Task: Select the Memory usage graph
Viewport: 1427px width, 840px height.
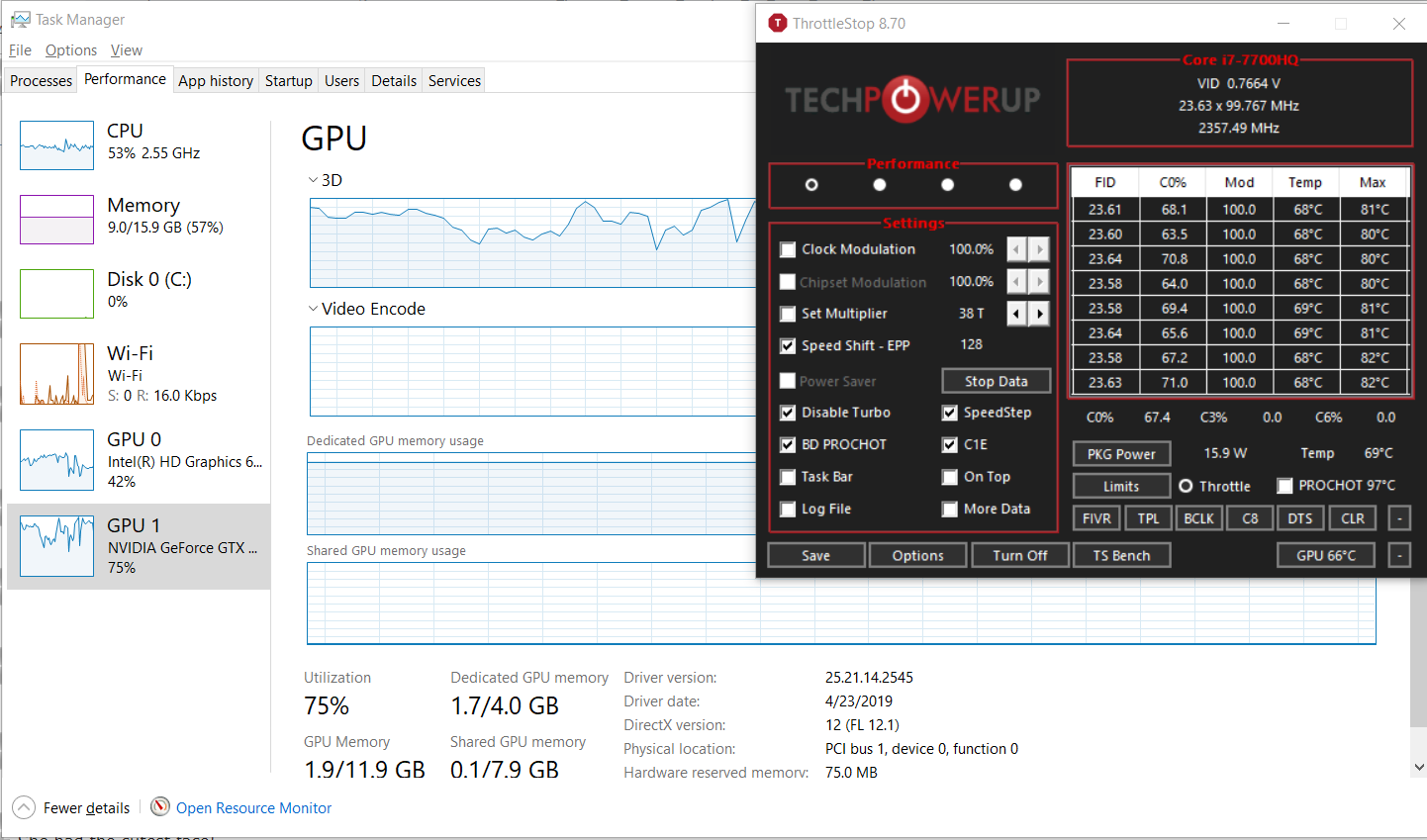Action: tap(56, 220)
